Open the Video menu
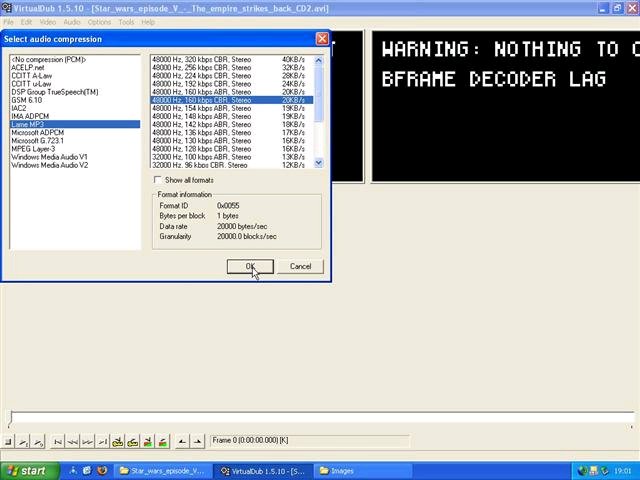This screenshot has width=640, height=480. point(48,22)
